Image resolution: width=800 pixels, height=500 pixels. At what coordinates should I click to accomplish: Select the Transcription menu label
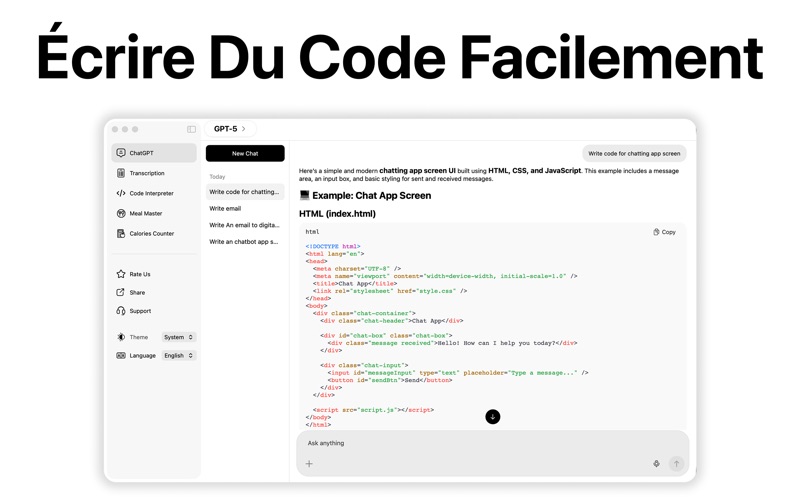(147, 173)
